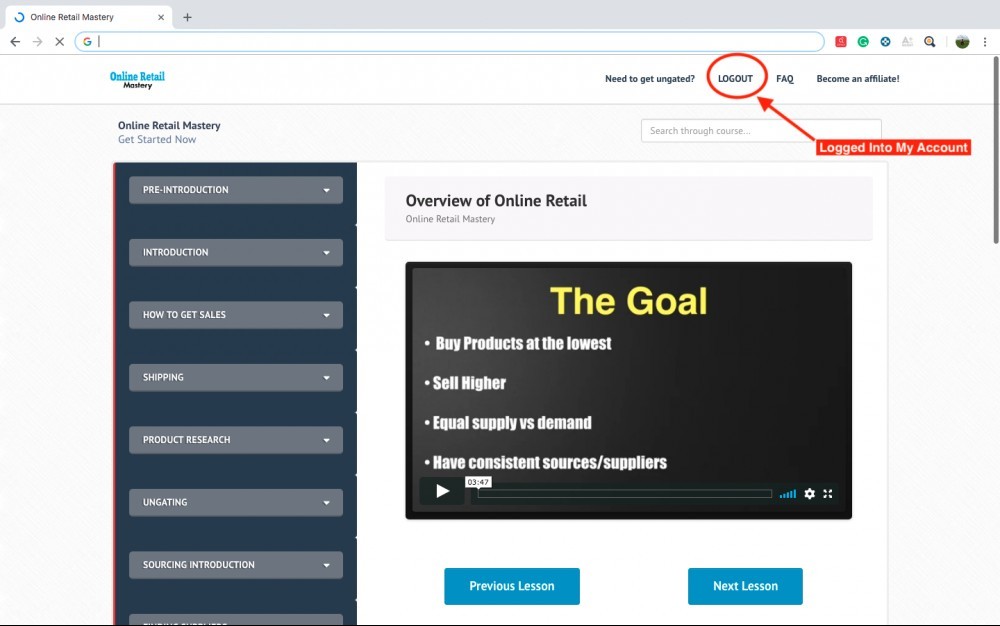
Task: Open the green Grammarly extension icon
Action: click(x=863, y=41)
